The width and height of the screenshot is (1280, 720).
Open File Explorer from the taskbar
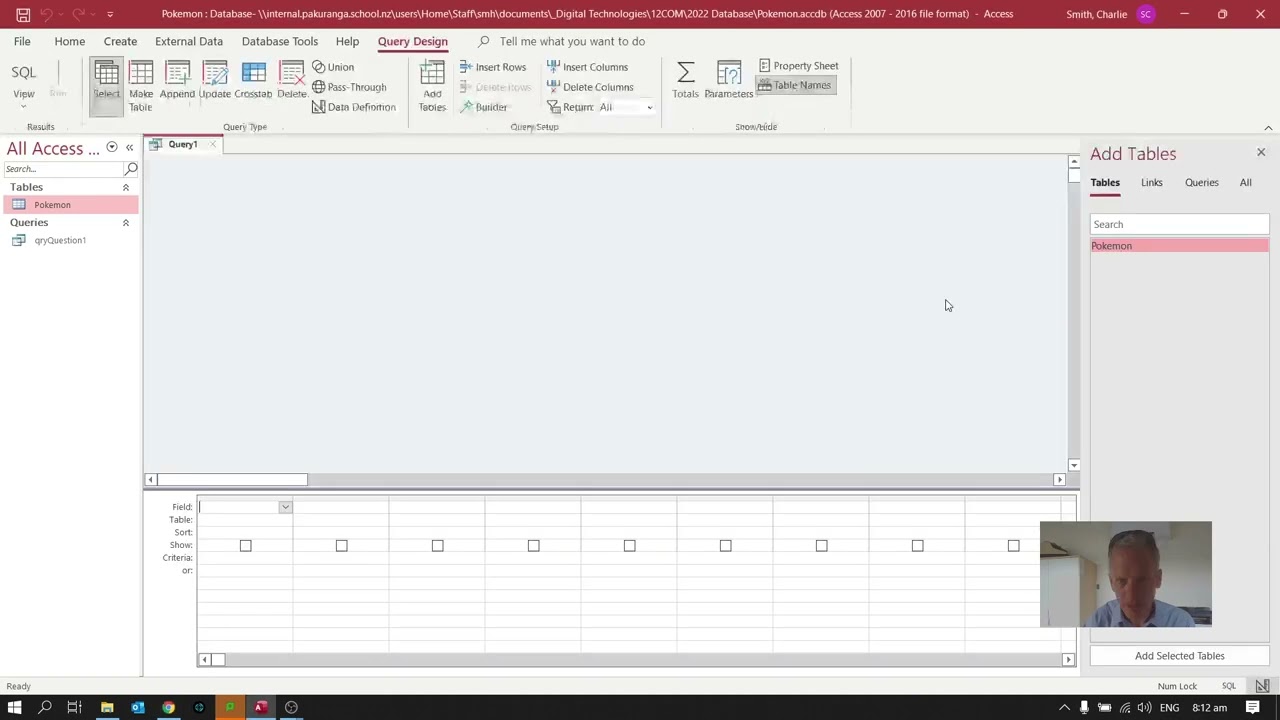(x=107, y=707)
